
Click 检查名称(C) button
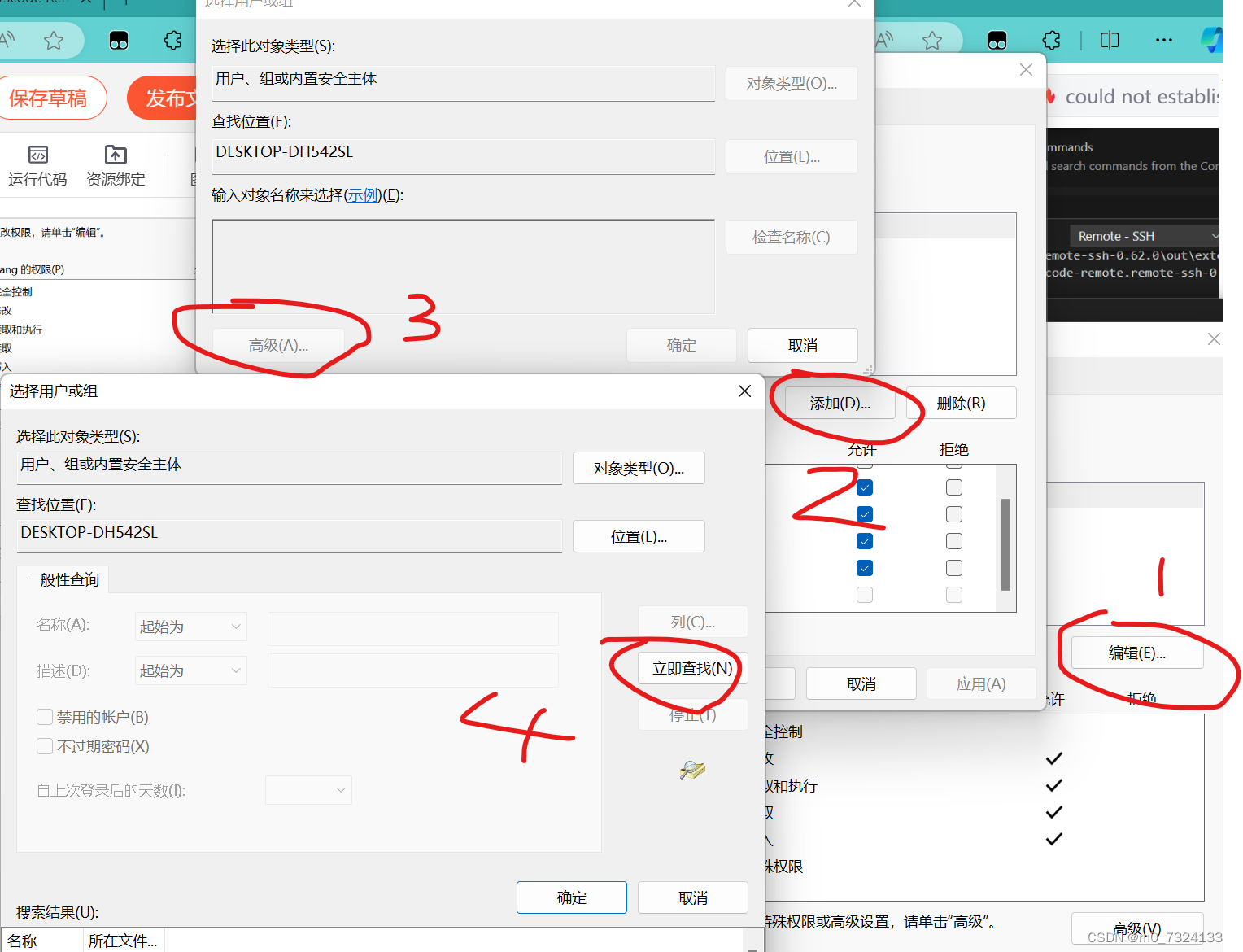click(x=792, y=237)
